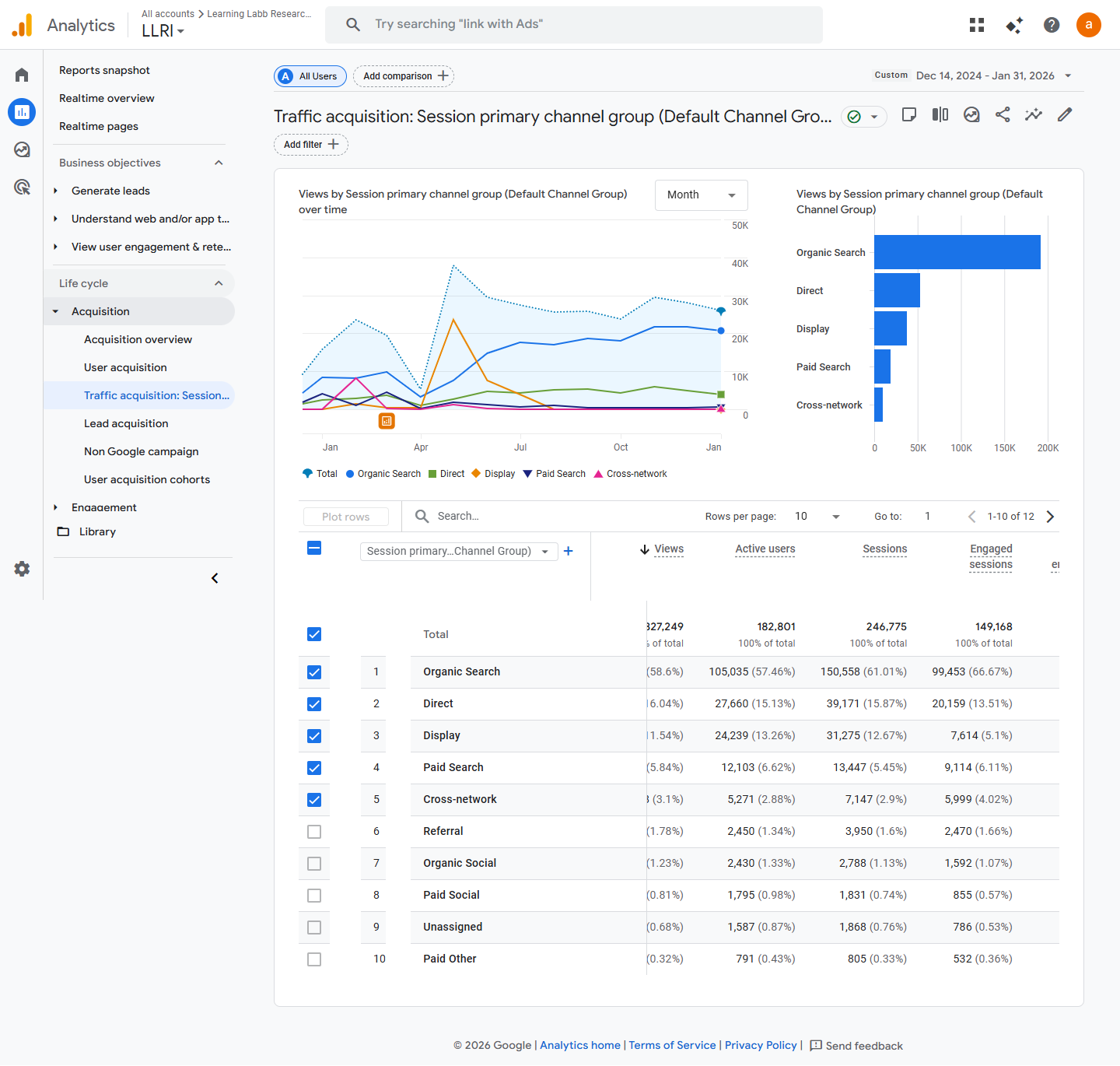Image resolution: width=1120 pixels, height=1066 pixels.
Task: Select Realtime overview in sidebar
Action: 107,98
